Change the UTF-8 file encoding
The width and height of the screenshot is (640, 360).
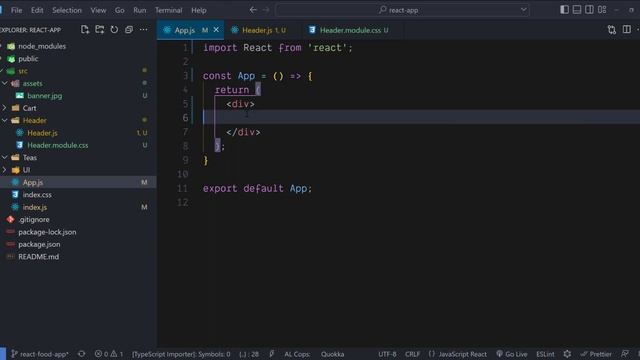tap(387, 354)
